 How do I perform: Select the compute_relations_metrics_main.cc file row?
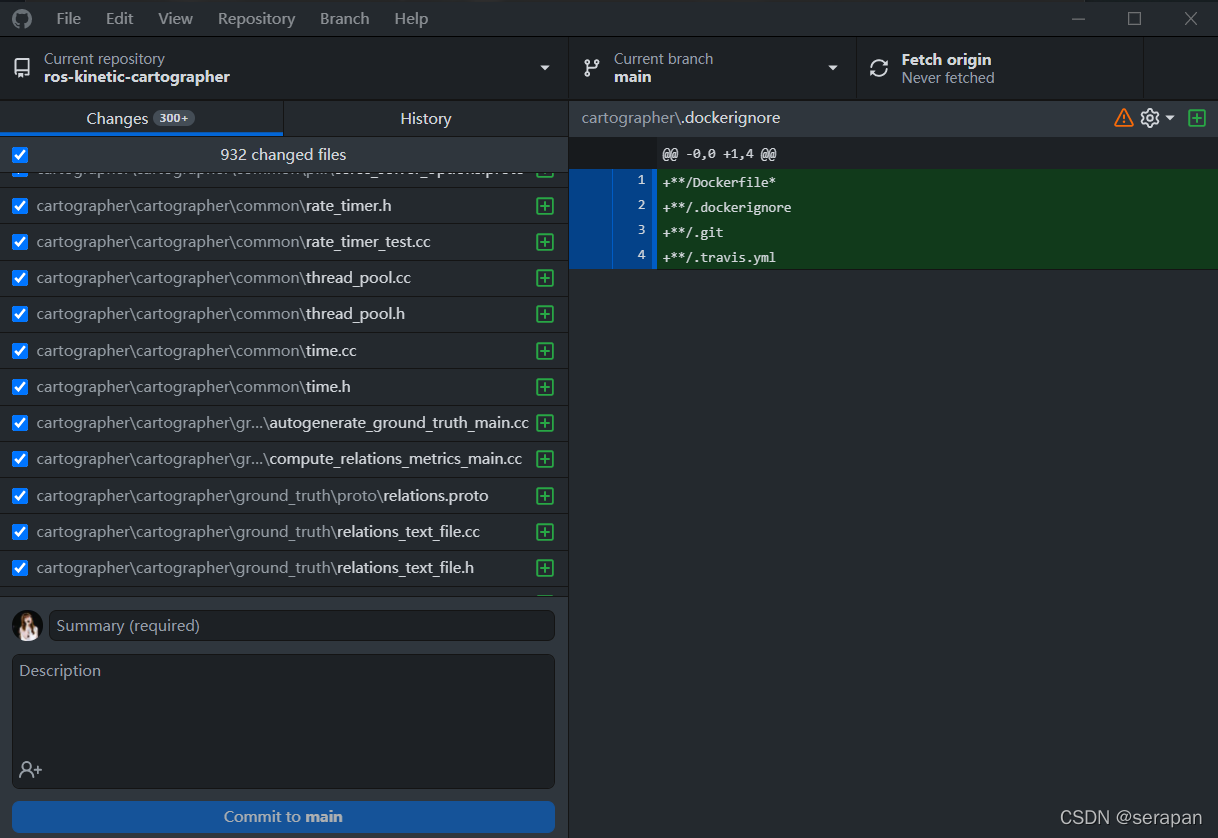click(284, 459)
